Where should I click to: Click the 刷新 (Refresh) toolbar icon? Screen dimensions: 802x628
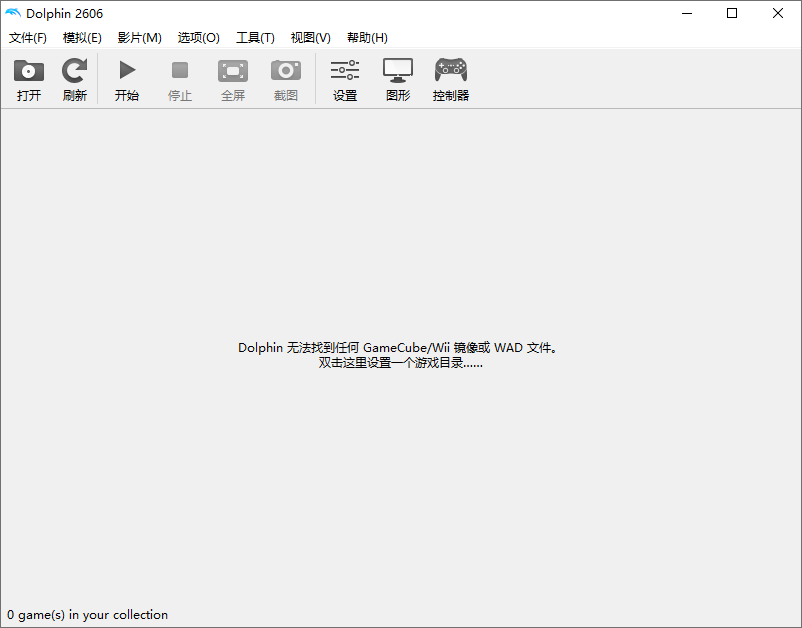[75, 71]
